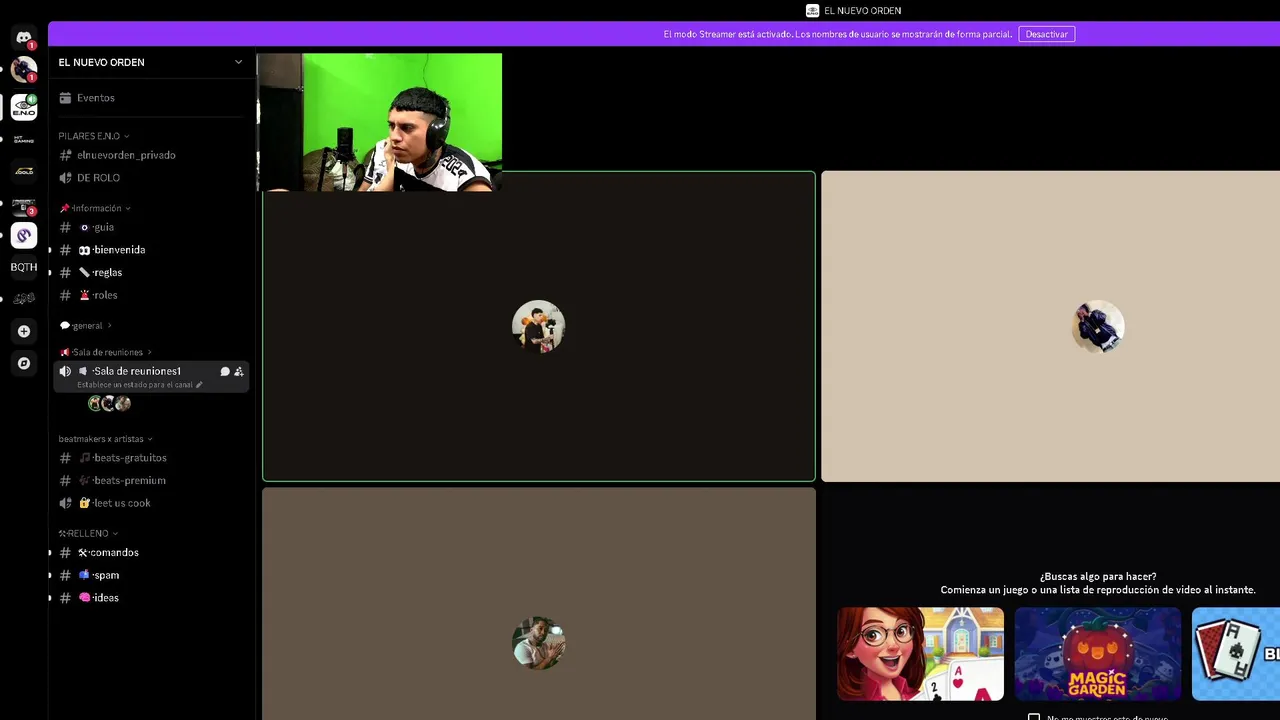Open the bienvenida channel

150,250
